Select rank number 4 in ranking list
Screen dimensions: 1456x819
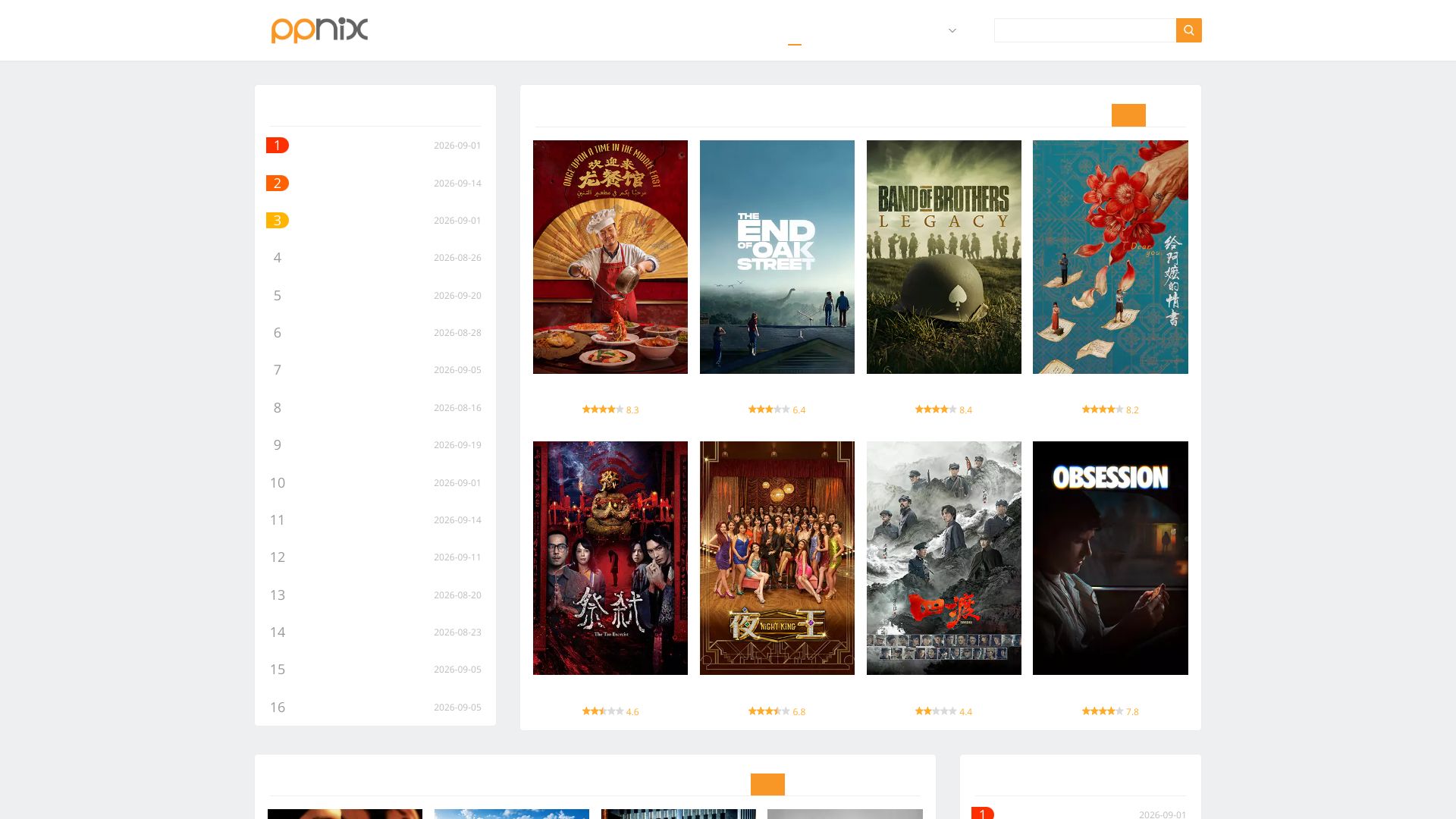tap(278, 258)
